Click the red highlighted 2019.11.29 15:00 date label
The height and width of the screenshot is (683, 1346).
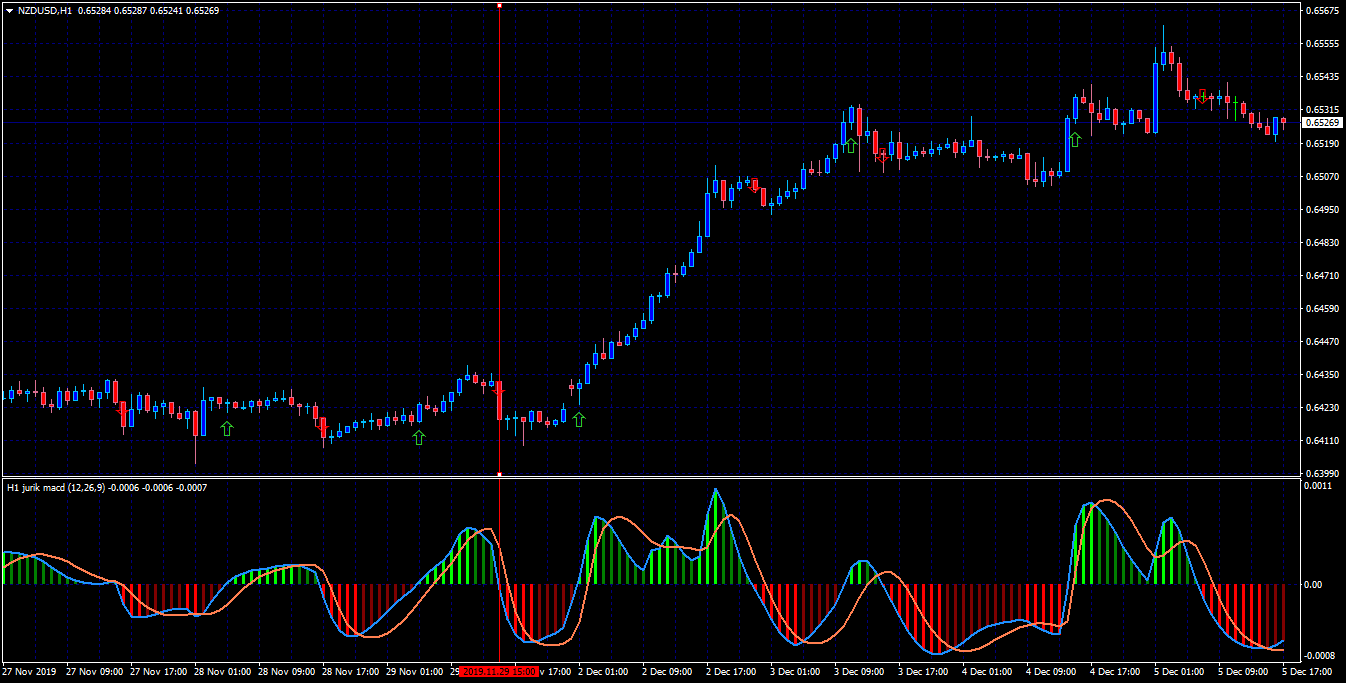tap(499, 672)
